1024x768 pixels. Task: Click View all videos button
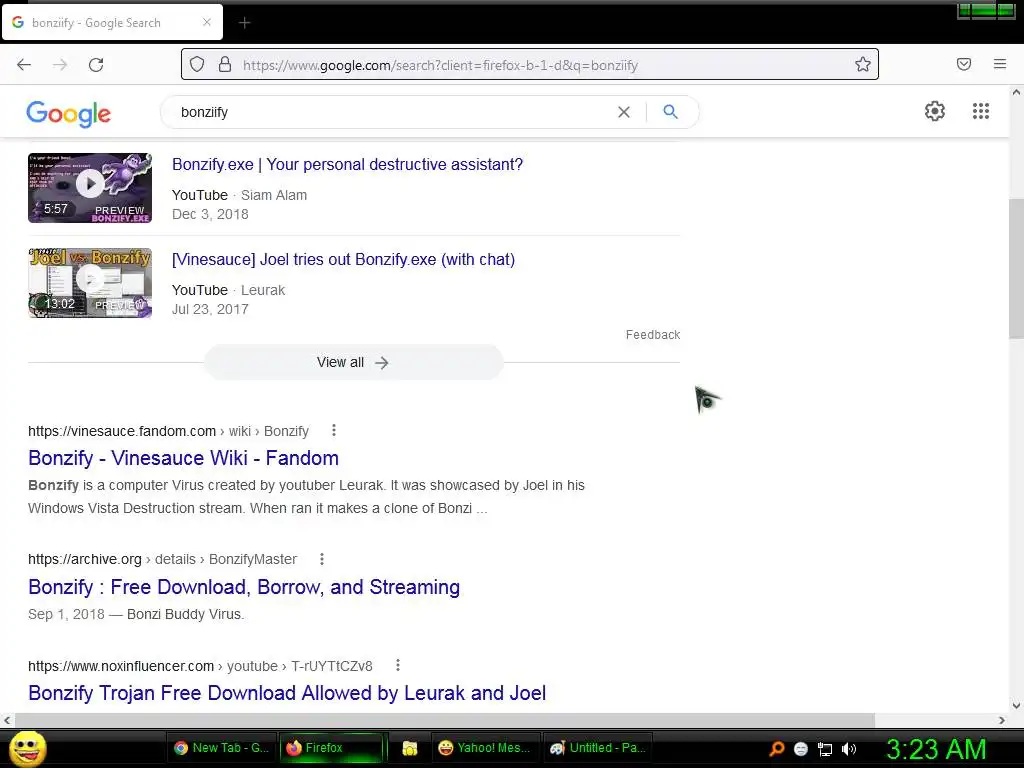pyautogui.click(x=353, y=362)
